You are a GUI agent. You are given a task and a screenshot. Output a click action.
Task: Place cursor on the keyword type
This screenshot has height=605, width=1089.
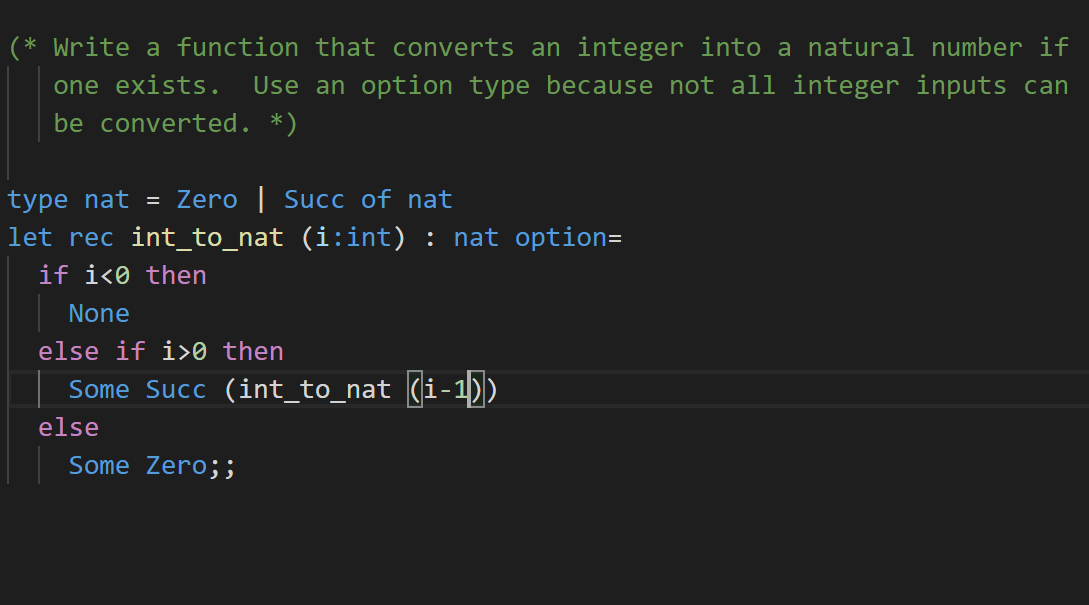pos(37,199)
